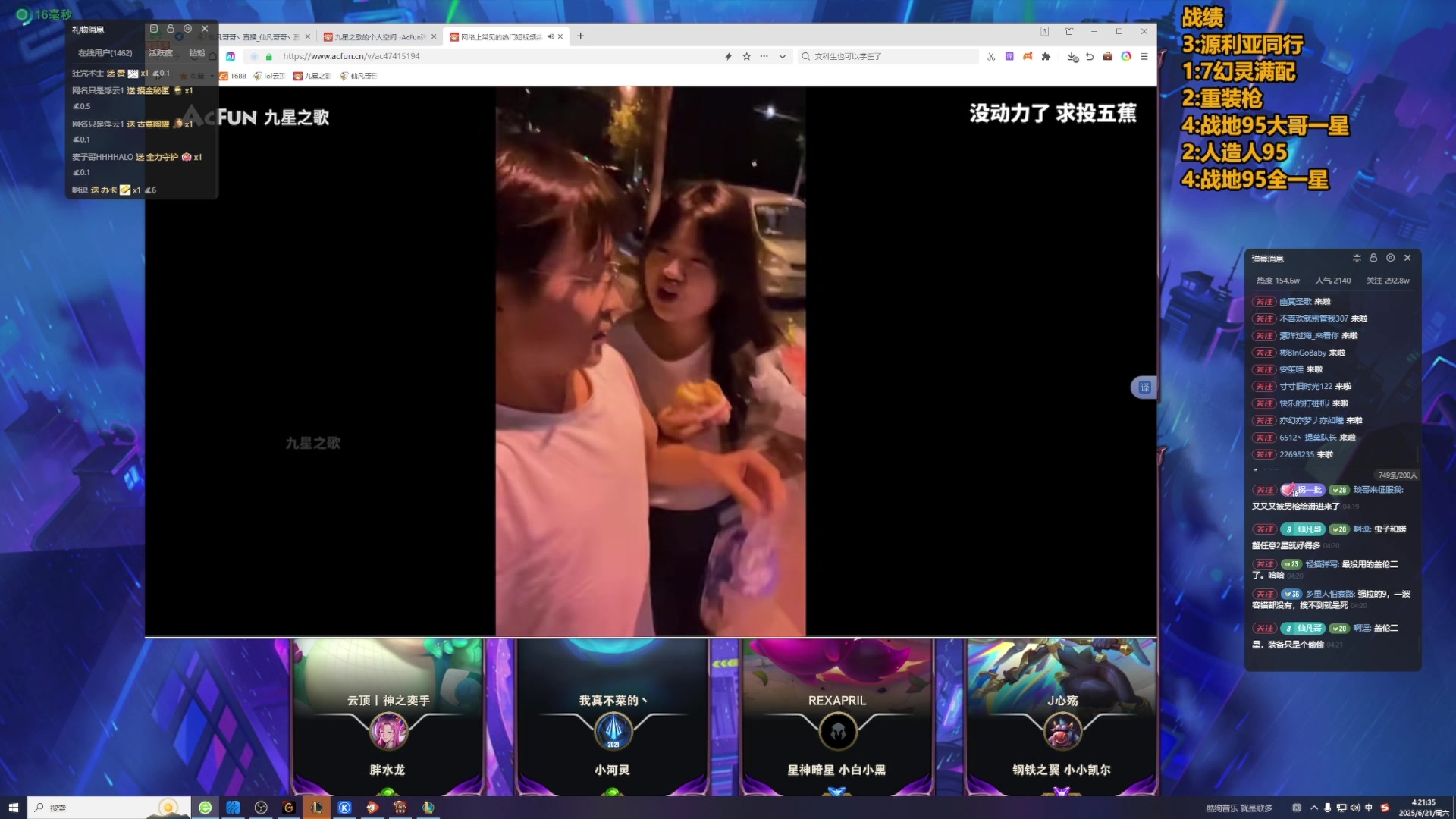1456x819 pixels.
Task: Expand the address bar dropdown chevron
Action: coord(783,56)
